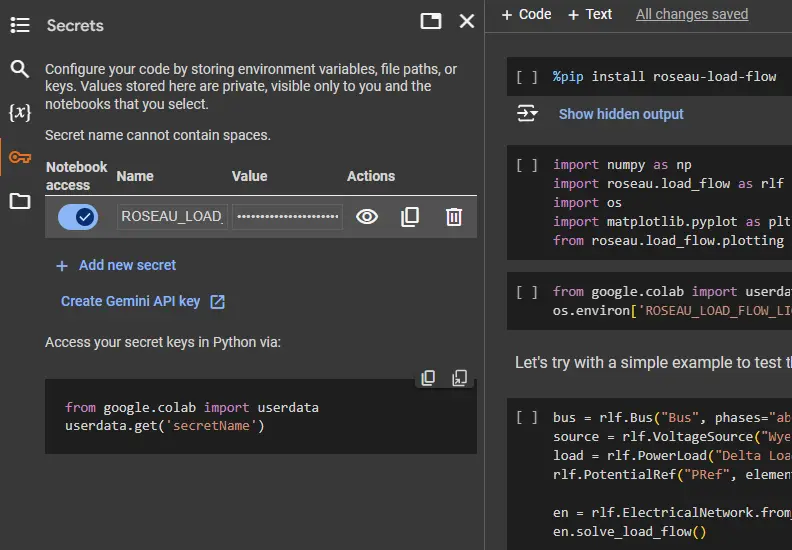Click 'import matplotlib.pyplot as plt' code line
This screenshot has width=792, height=550.
672,222
